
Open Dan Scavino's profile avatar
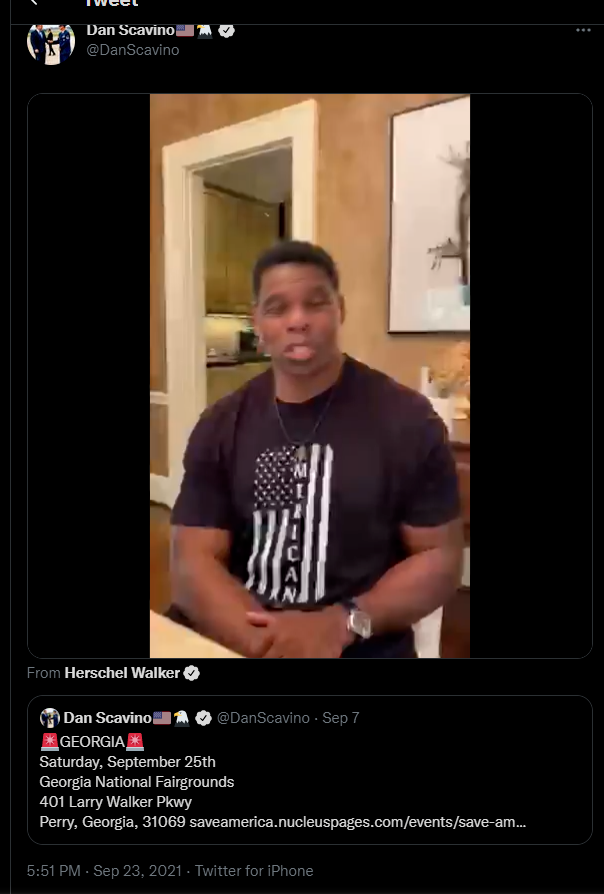point(51,43)
